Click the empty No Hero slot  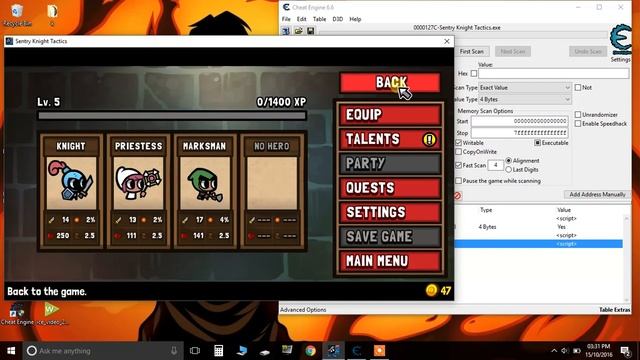272,183
